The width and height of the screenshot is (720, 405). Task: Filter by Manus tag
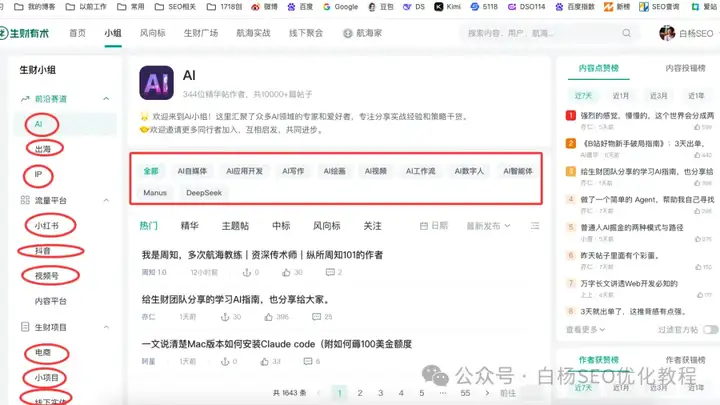click(155, 192)
